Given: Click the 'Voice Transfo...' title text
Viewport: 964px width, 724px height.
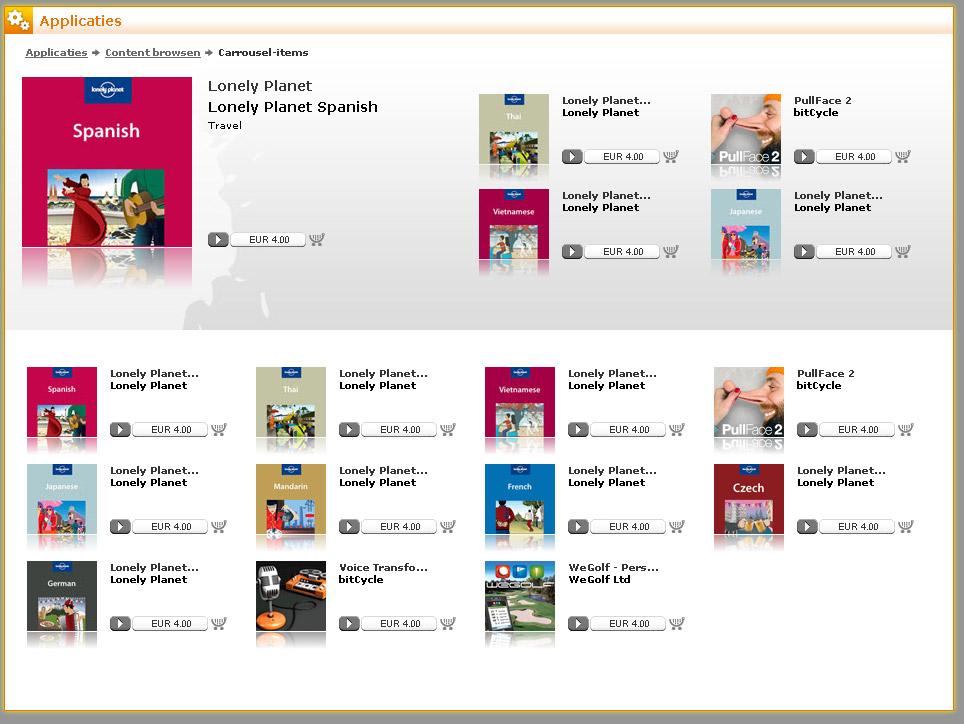Looking at the screenshot, I should click(384, 567).
